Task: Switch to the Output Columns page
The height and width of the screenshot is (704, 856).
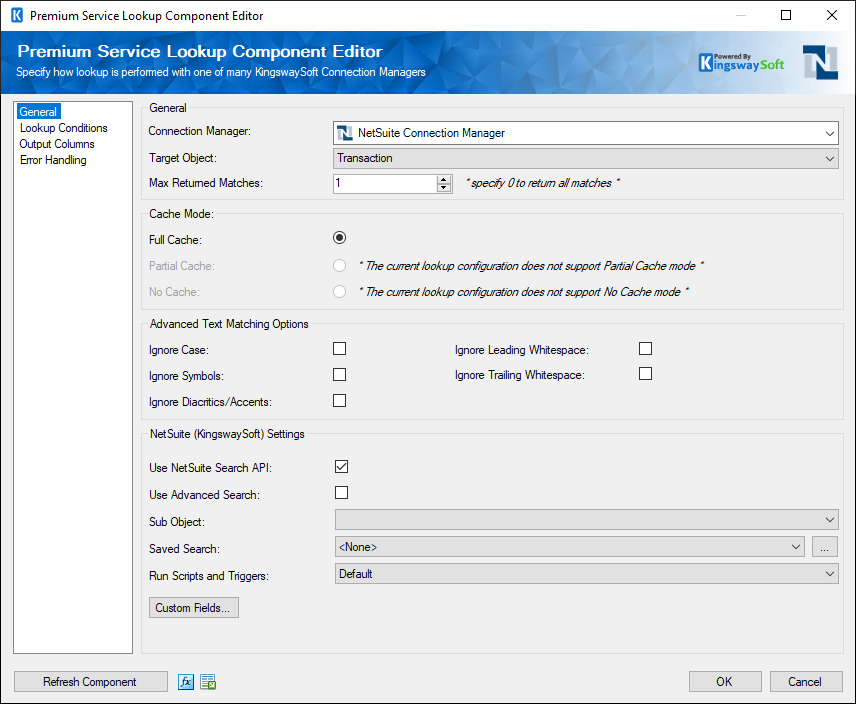Action: coord(57,144)
